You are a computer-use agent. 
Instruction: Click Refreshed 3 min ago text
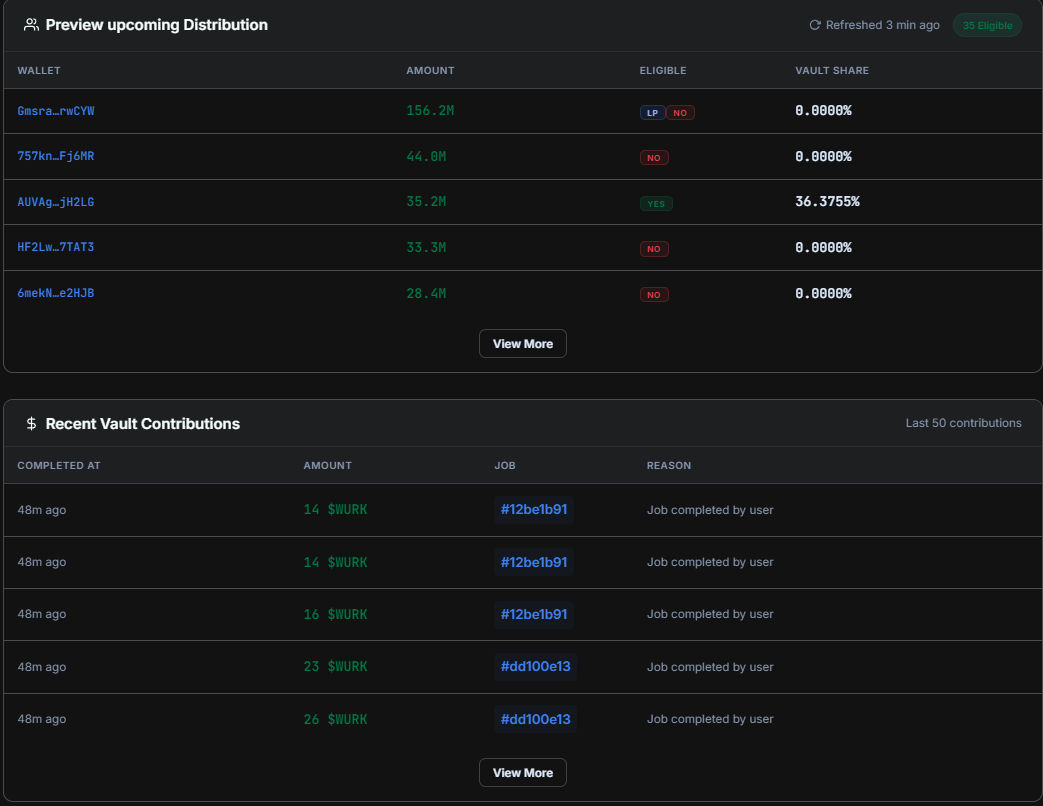pyautogui.click(x=883, y=25)
